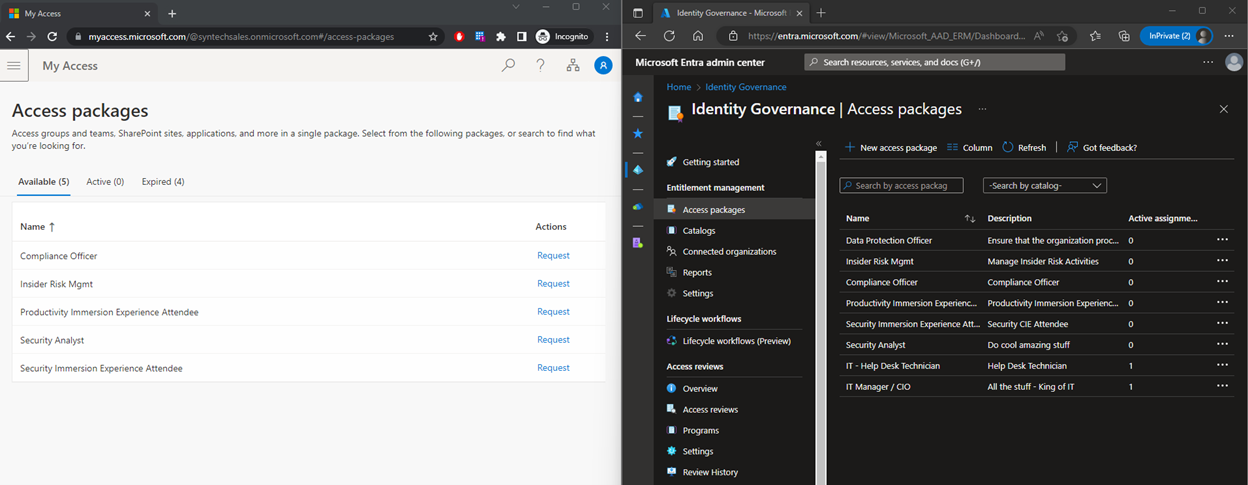This screenshot has height=485, width=1248.
Task: Switch to the Expired (4) tab
Action: pyautogui.click(x=163, y=182)
